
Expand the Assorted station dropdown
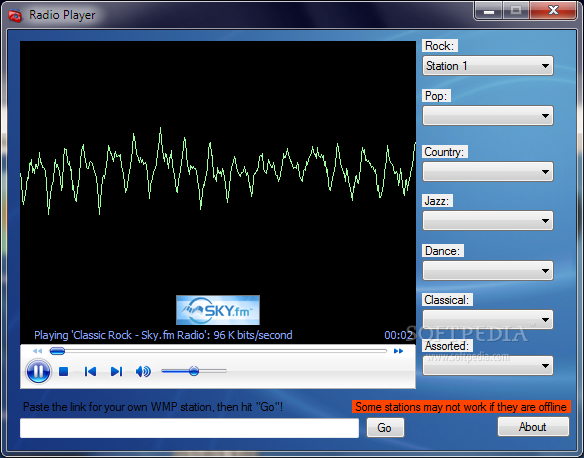point(488,366)
